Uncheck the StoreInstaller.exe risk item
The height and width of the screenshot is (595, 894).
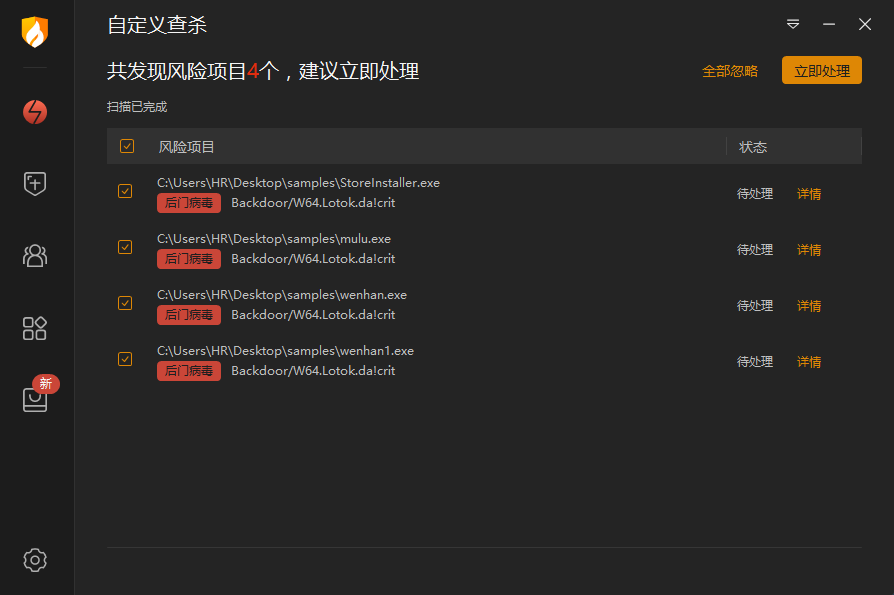125,191
